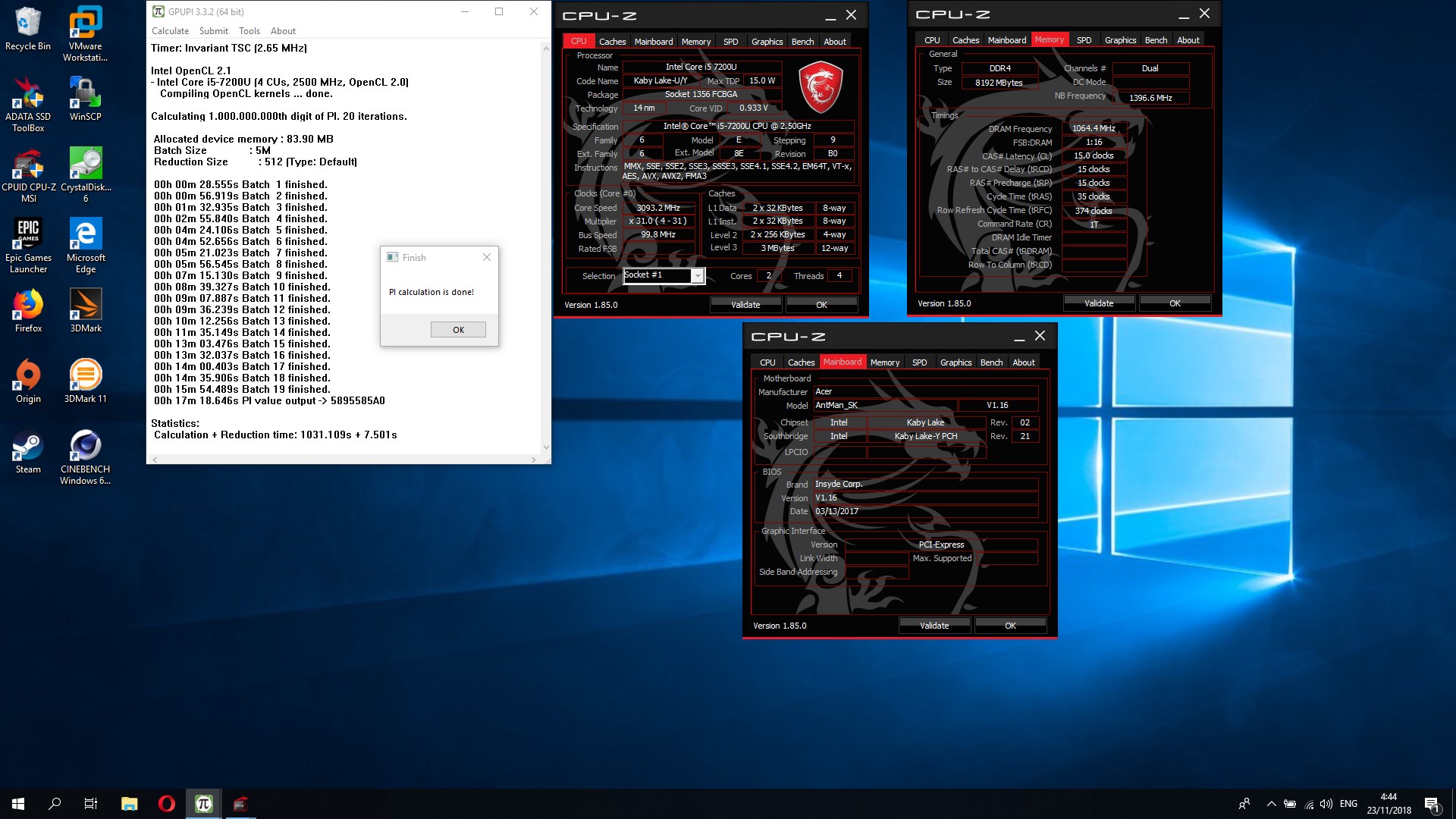Open the WinSCP desktop shortcut
The width and height of the screenshot is (1456, 819).
85,99
